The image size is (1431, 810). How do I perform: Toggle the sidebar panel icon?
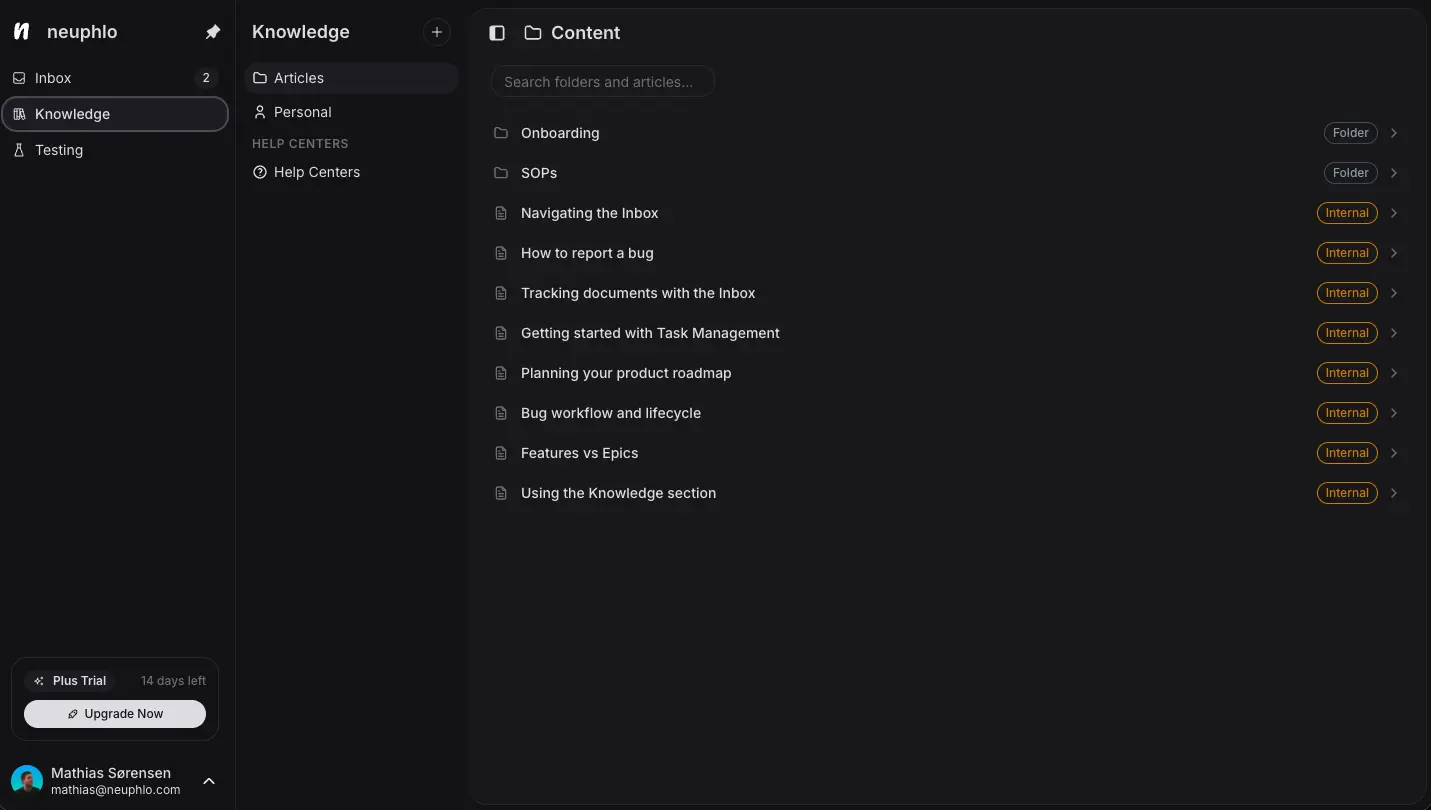[x=497, y=33]
